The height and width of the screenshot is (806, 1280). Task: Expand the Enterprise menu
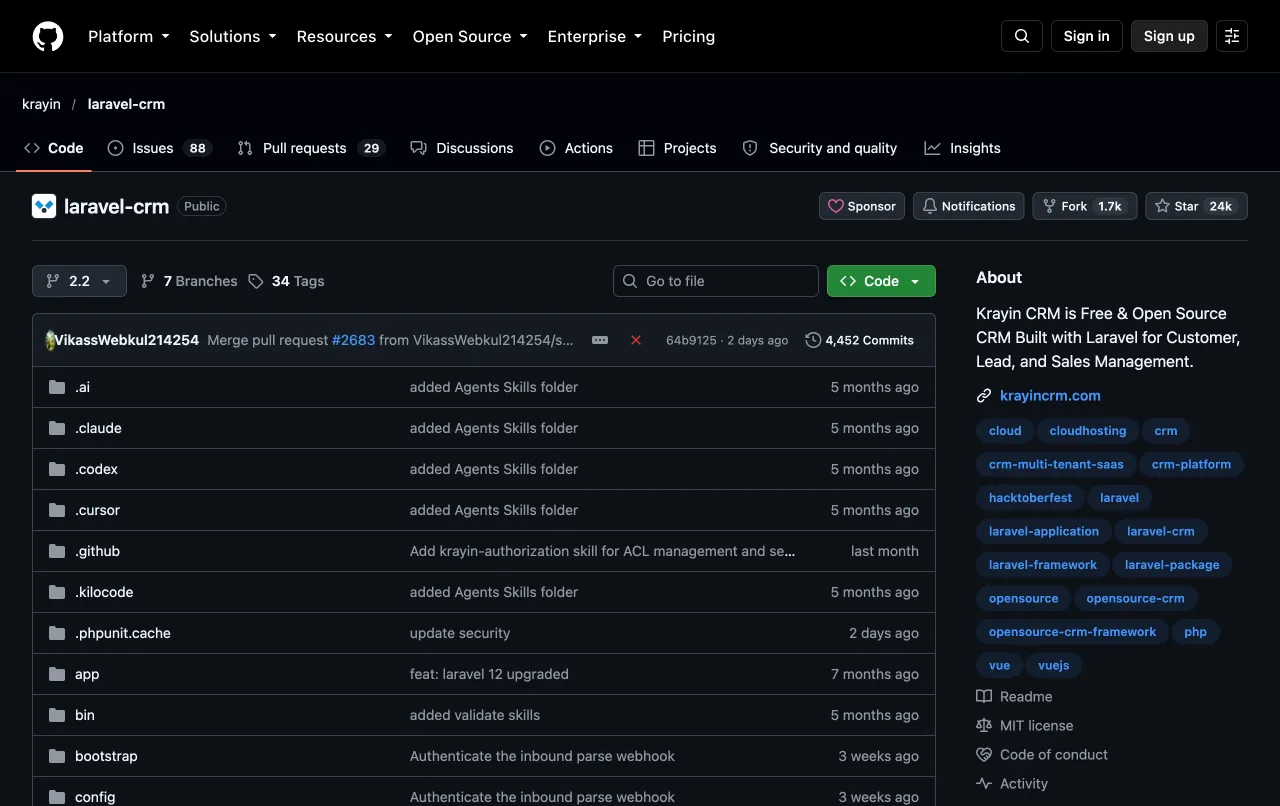pyautogui.click(x=597, y=36)
